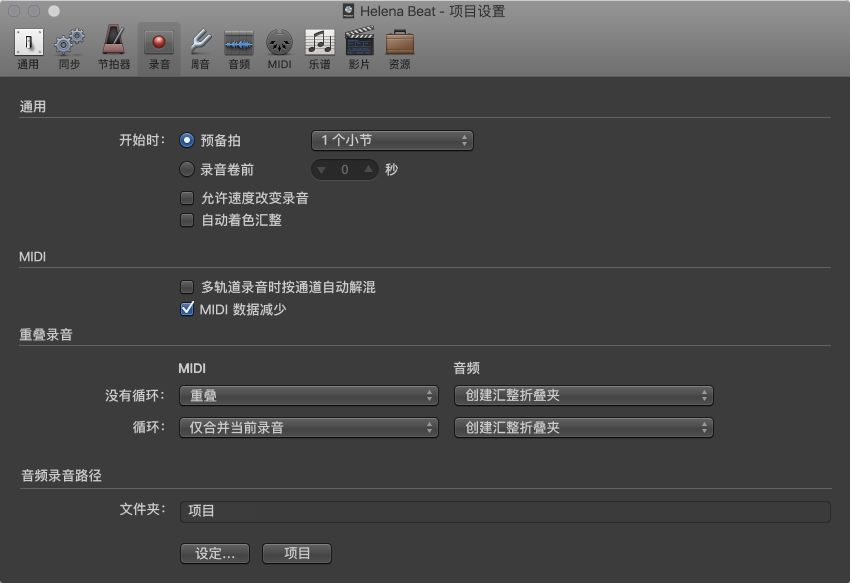The image size is (852, 584).
Task: Click the 项目 button under the folder field
Action: [297, 554]
